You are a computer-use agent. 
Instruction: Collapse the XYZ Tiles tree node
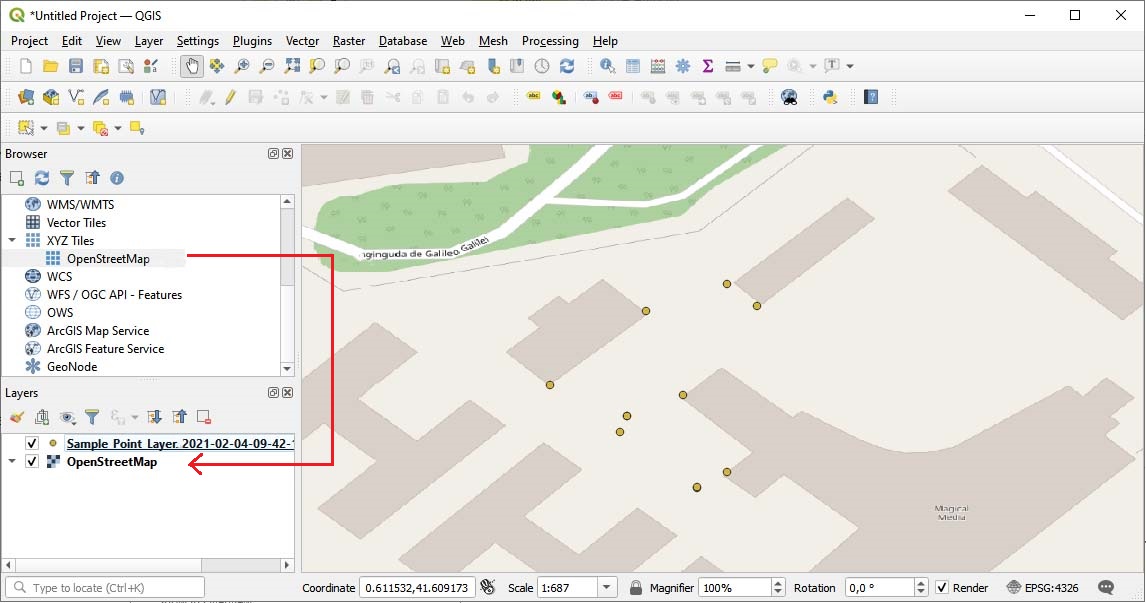(x=12, y=241)
